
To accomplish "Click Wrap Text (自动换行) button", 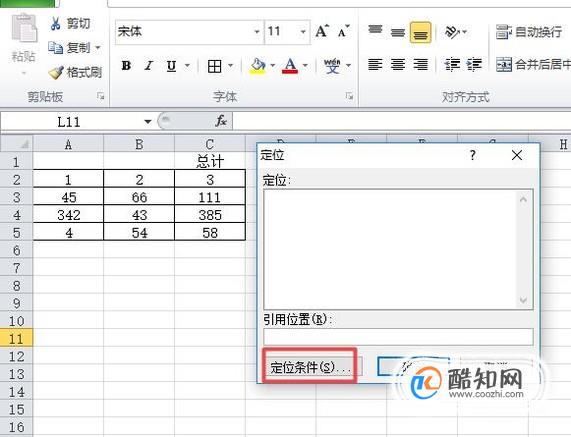I will pos(528,32).
